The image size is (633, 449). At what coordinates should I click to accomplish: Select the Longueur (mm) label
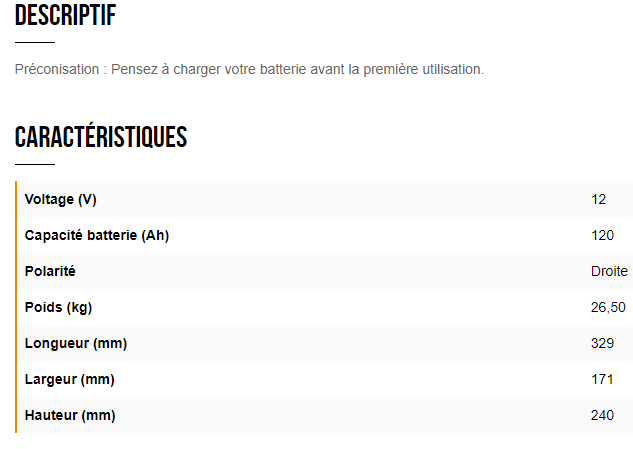[75, 343]
